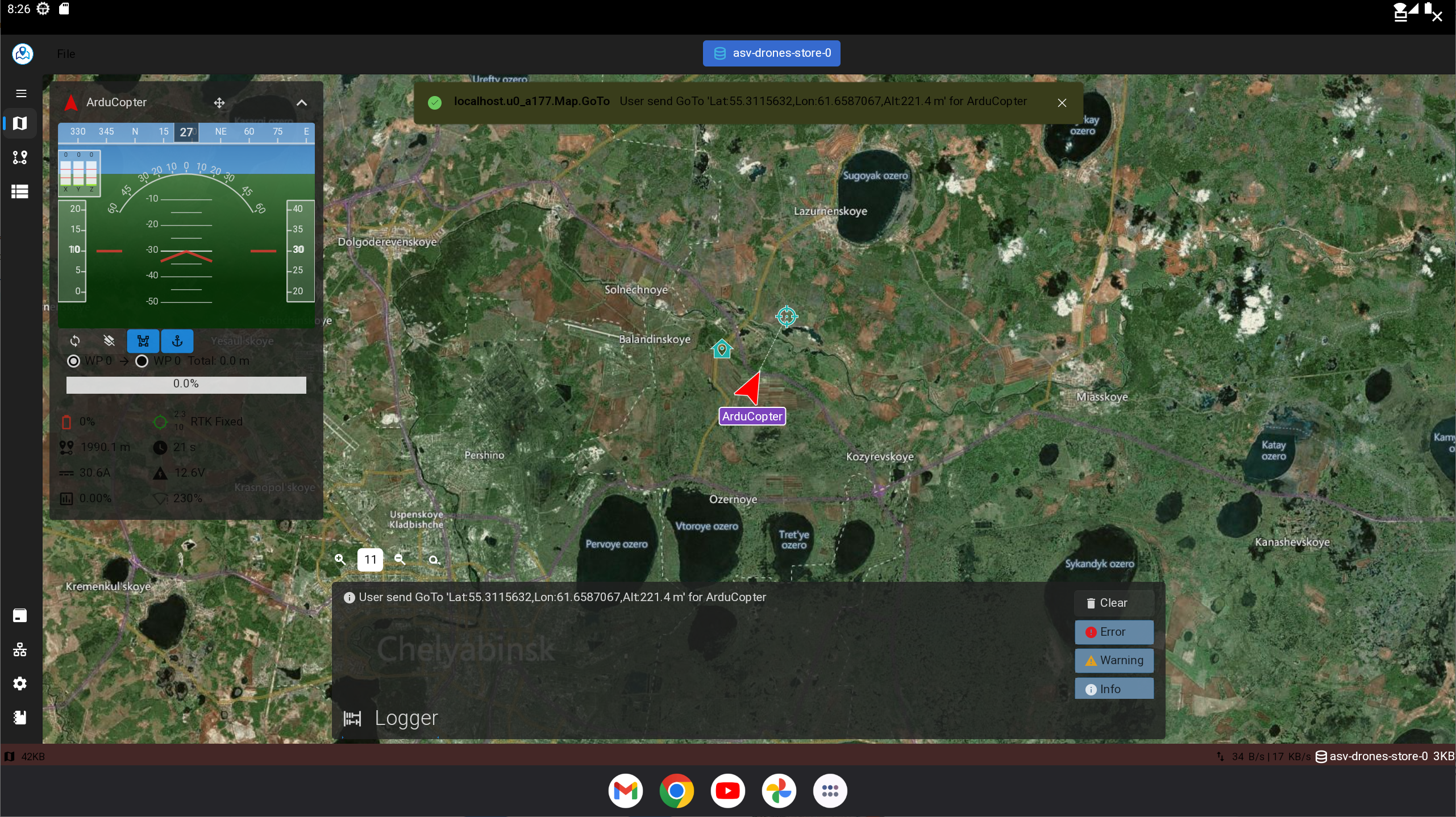The width and height of the screenshot is (1456, 817).
Task: Click the bar chart icon next to 0.00%
Action: [66, 499]
